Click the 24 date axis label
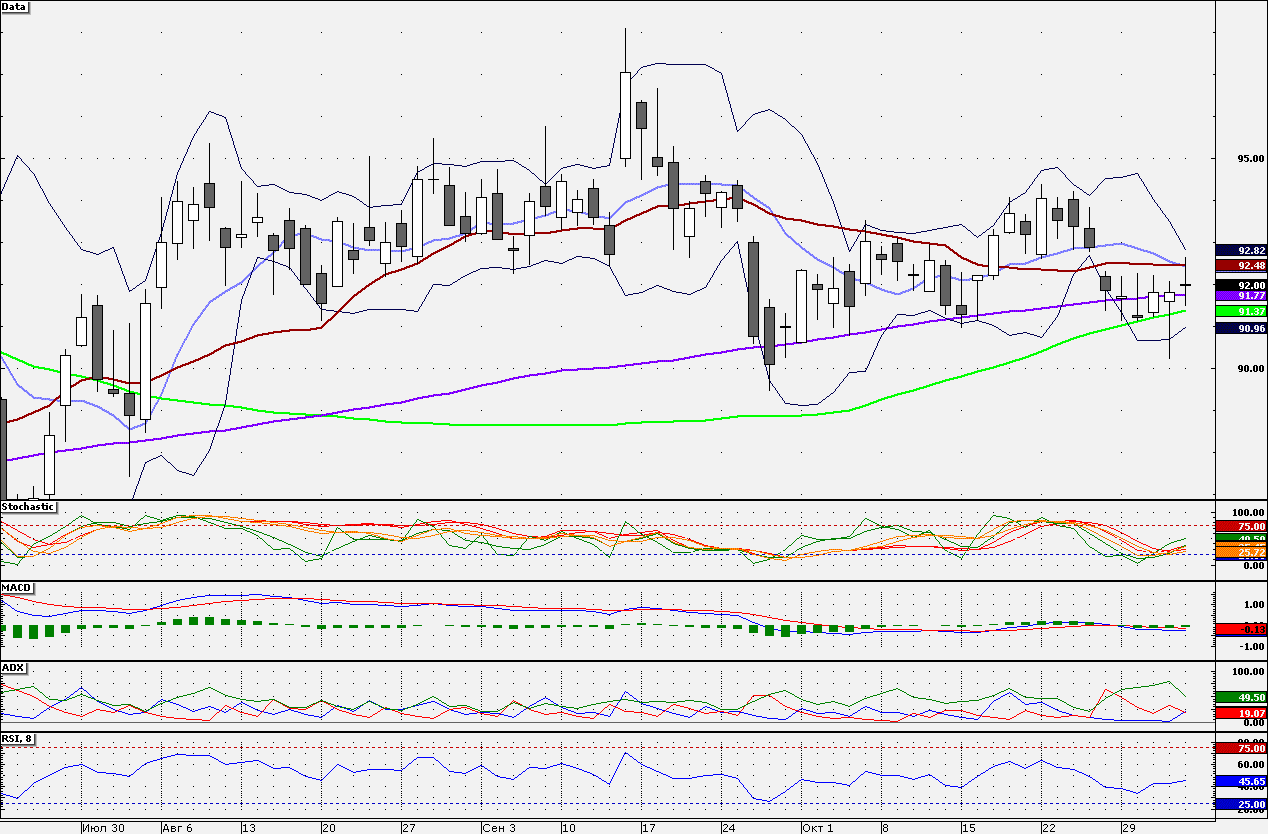 point(729,828)
